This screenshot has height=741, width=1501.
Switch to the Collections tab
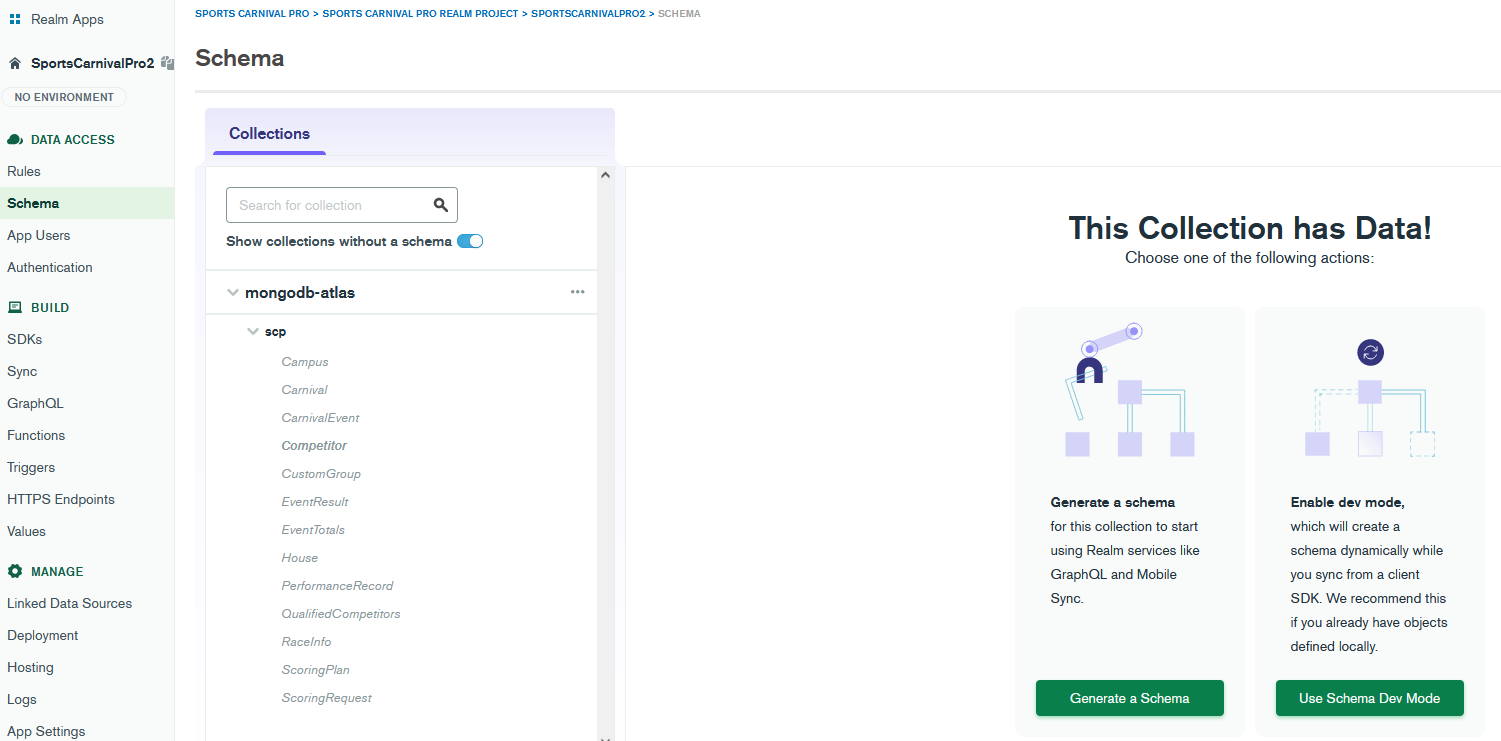point(269,134)
